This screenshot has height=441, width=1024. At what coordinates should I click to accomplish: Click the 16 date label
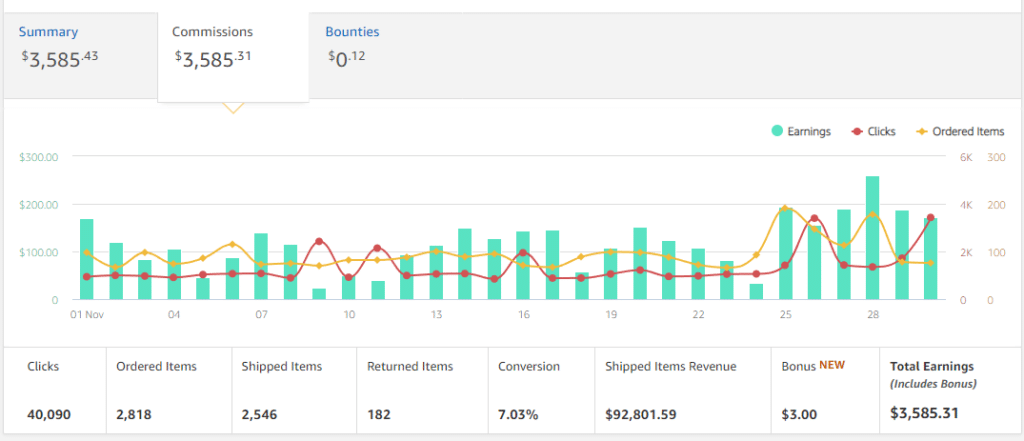point(524,314)
